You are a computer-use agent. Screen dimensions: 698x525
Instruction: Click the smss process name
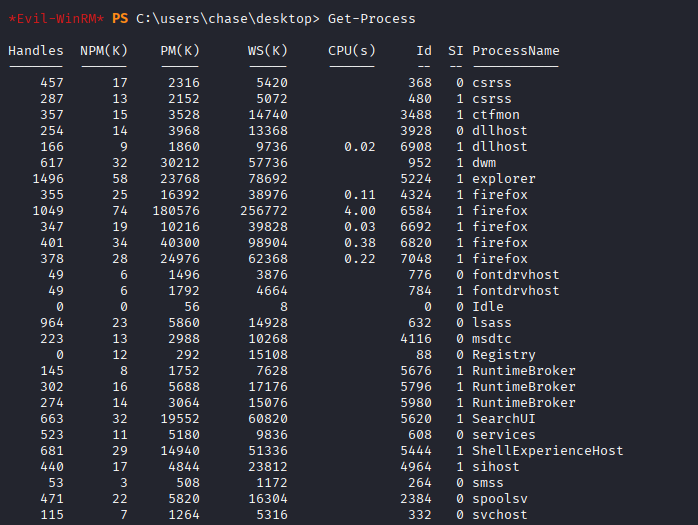point(488,484)
